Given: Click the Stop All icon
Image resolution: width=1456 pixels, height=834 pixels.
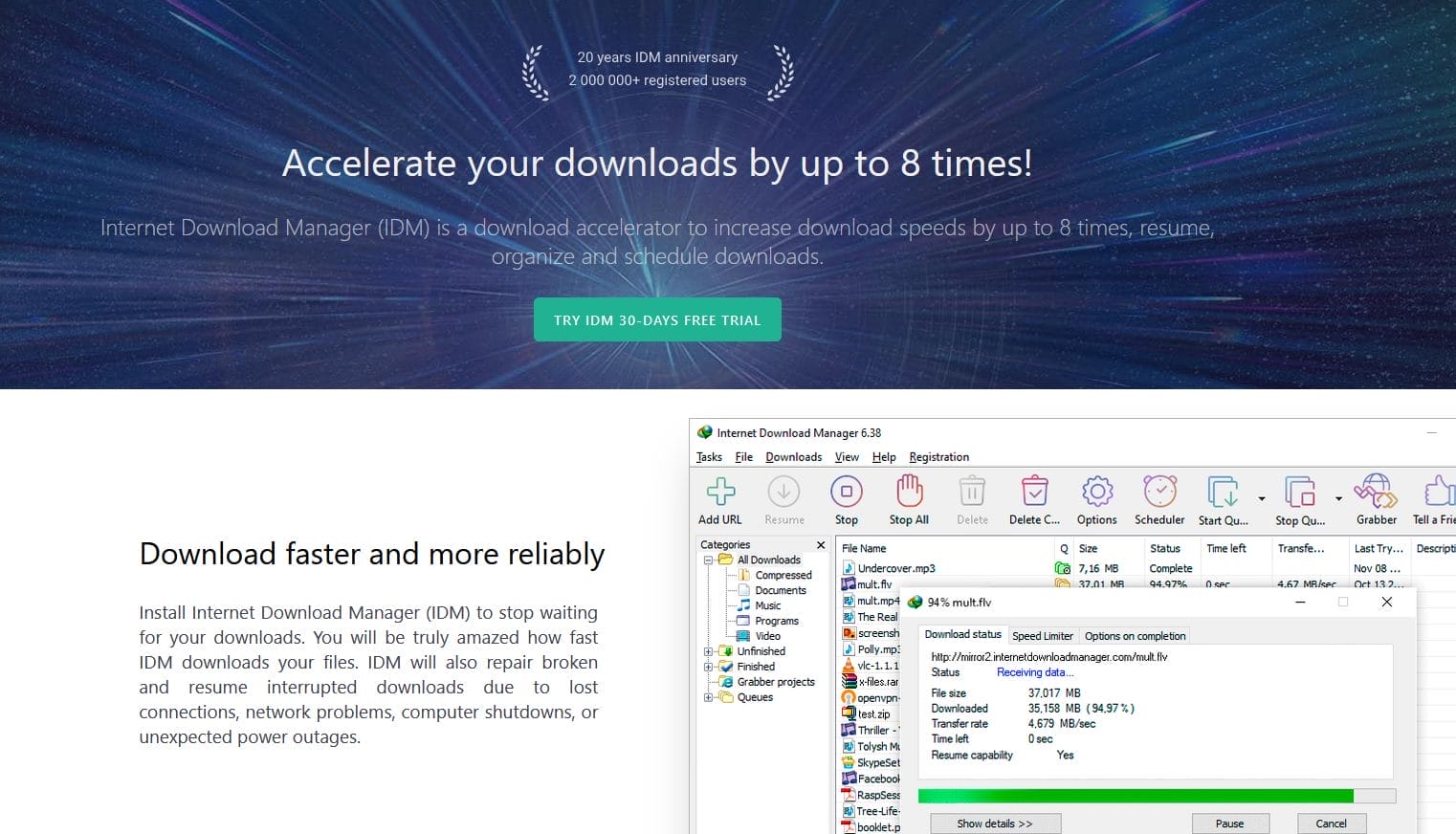Looking at the screenshot, I should 908,493.
